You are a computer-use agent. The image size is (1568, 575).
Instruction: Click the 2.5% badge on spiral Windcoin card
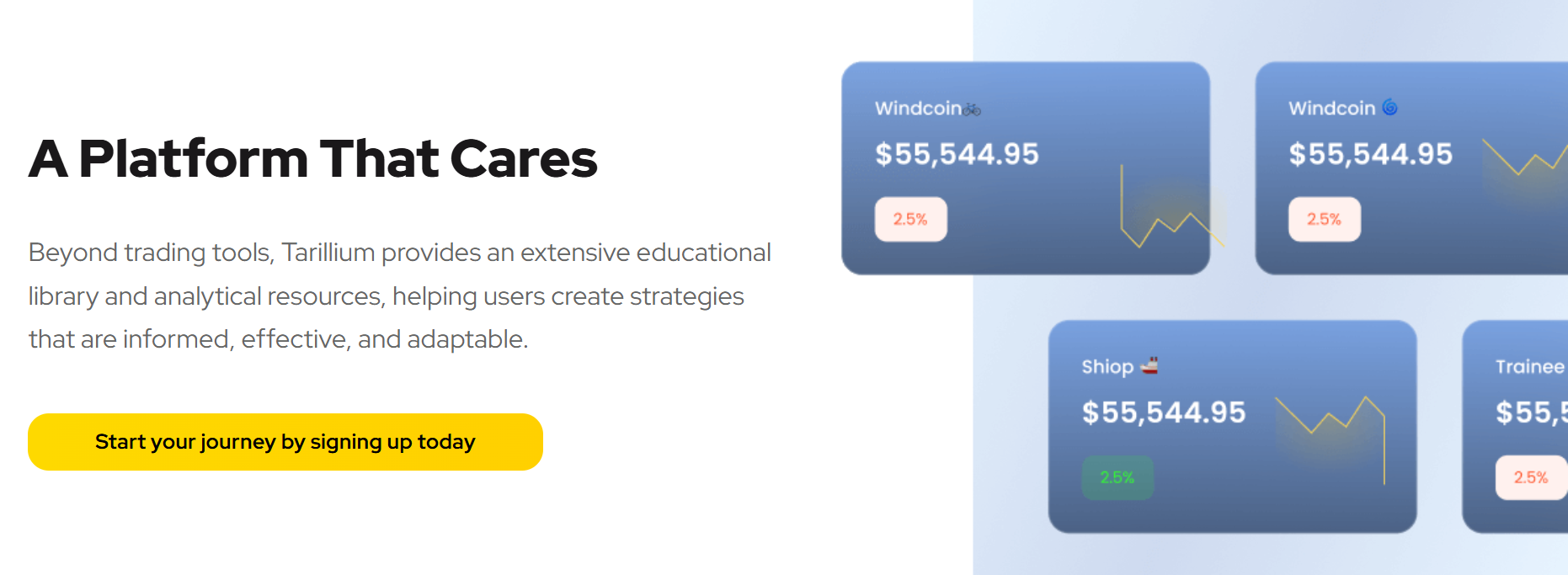1324,219
